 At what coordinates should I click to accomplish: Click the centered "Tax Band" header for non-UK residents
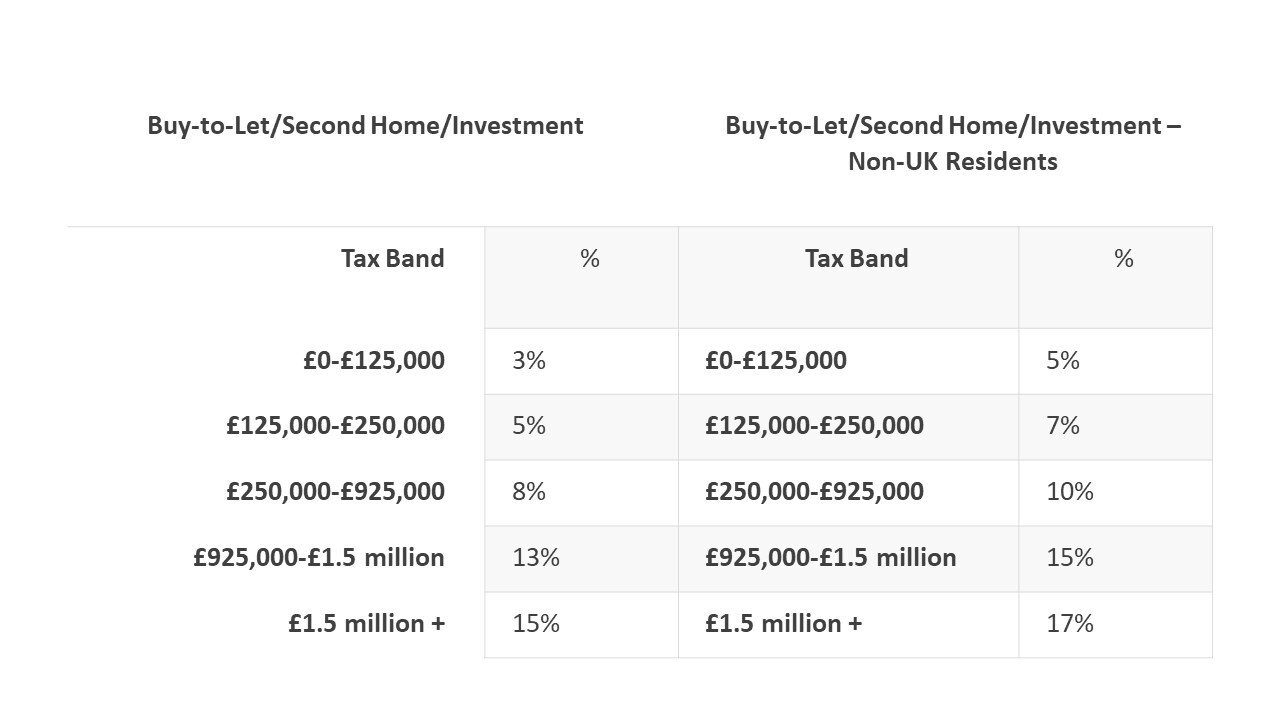[856, 259]
